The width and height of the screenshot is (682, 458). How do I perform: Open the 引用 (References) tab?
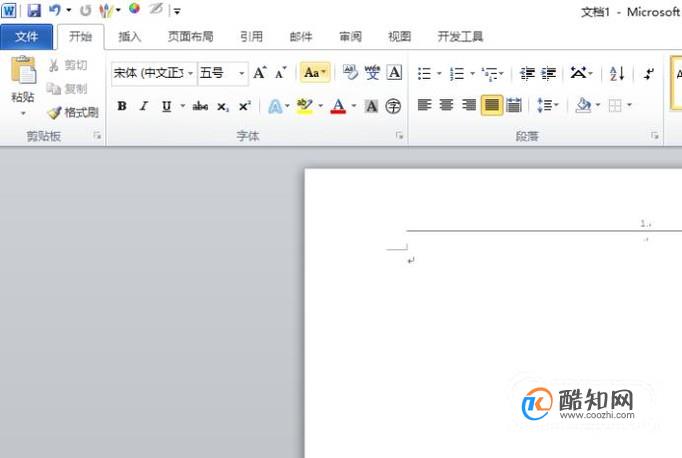[x=251, y=37]
